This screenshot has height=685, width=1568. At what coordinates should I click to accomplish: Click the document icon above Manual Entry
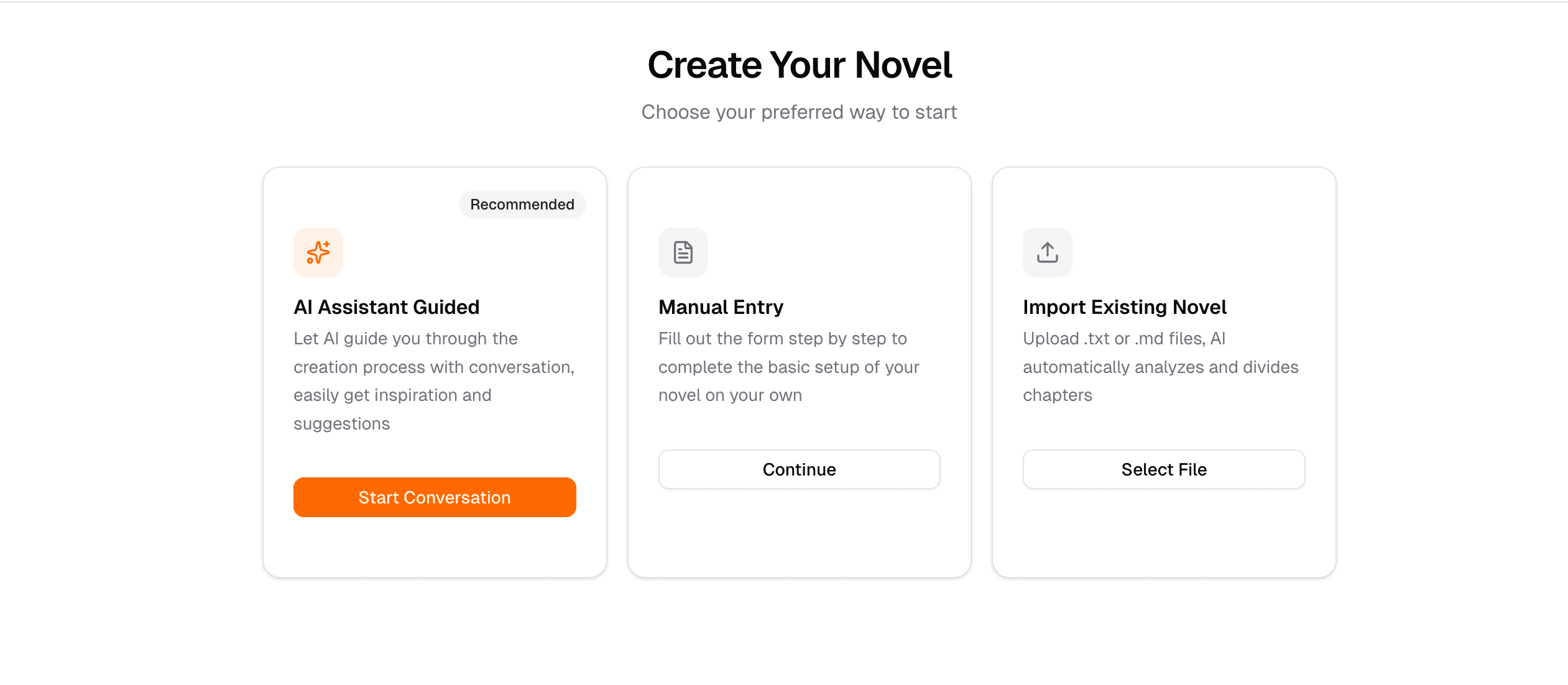point(682,252)
